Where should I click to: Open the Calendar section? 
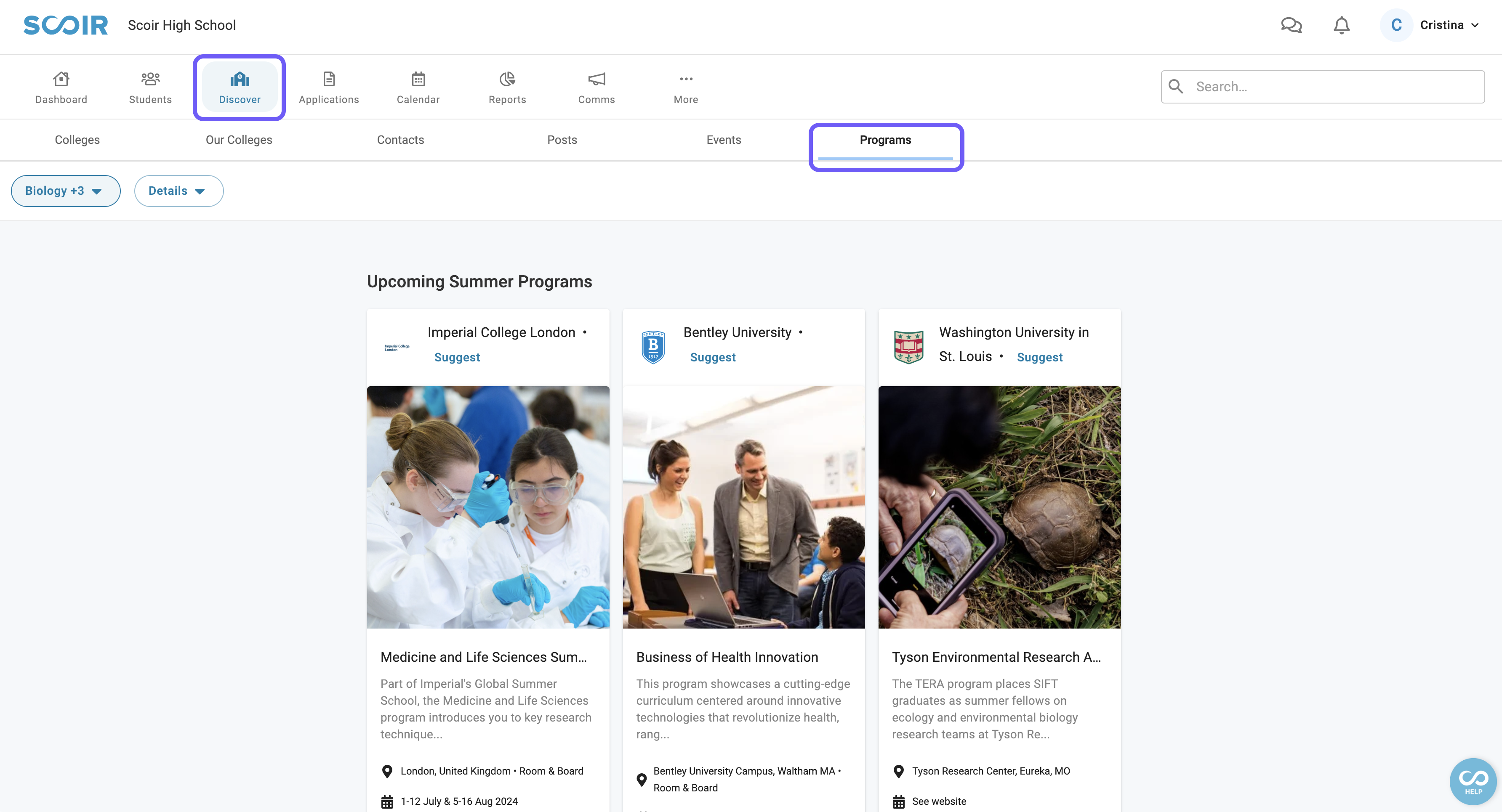tap(418, 88)
